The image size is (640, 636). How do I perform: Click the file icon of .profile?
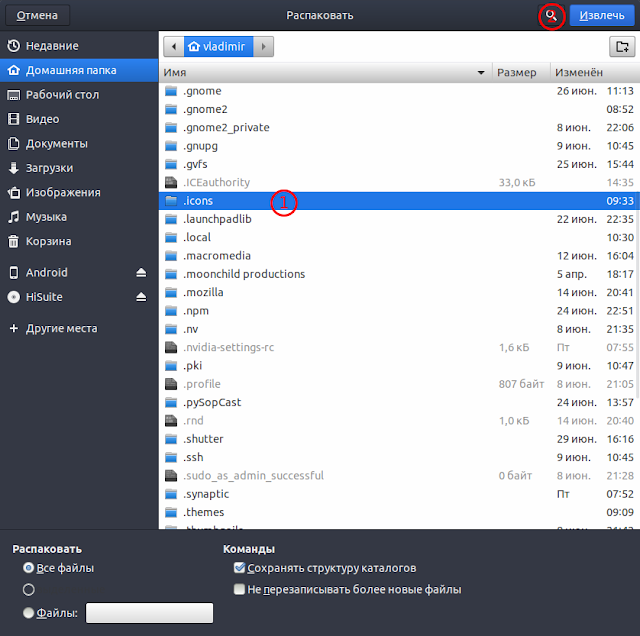click(171, 384)
